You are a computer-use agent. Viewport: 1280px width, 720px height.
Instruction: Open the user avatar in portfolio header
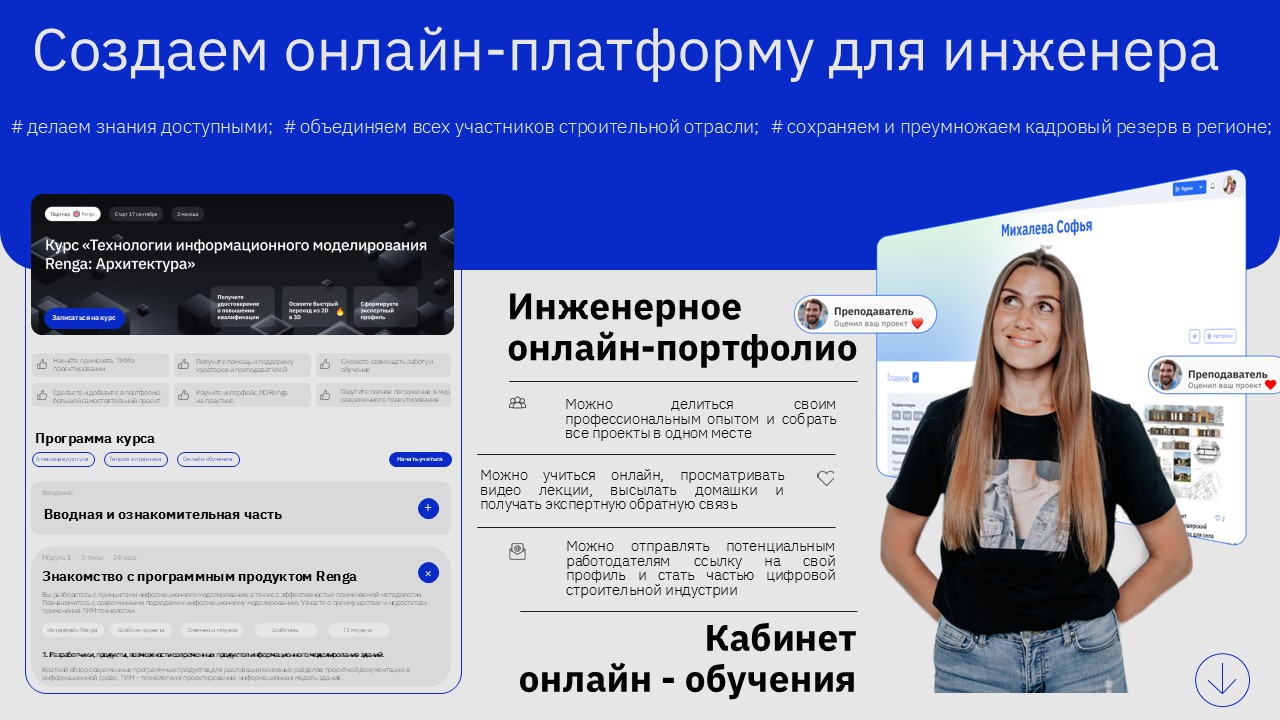tap(1229, 185)
